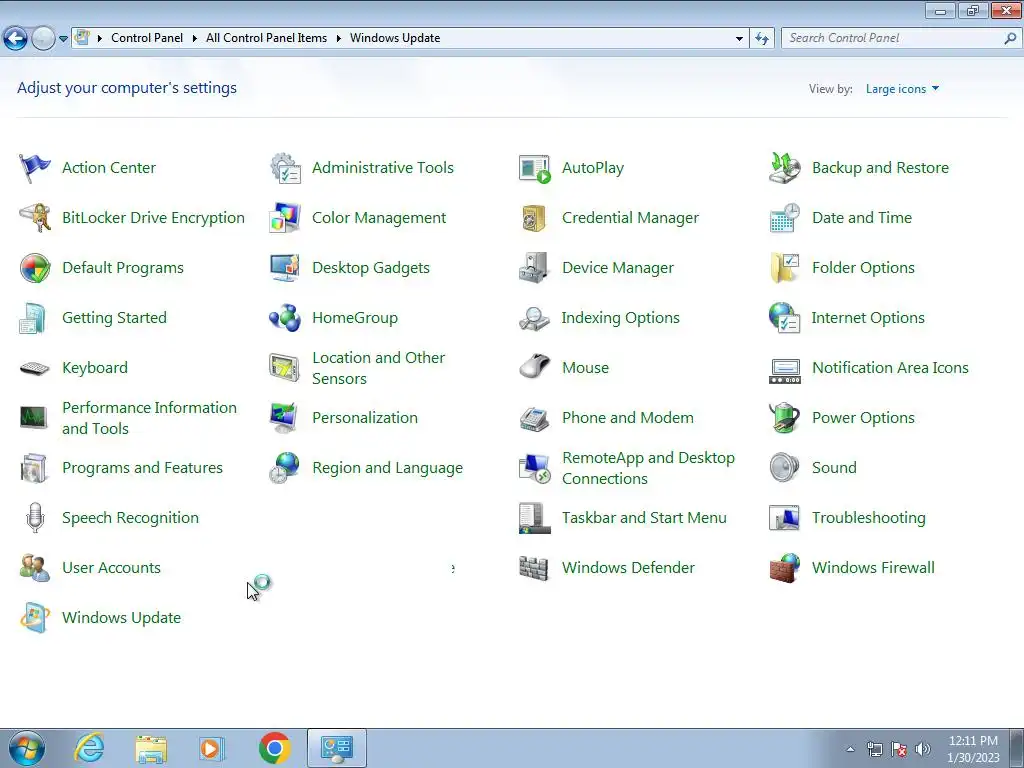This screenshot has width=1024, height=768.
Task: Open the Credential Manager safe icon
Action: 535,217
